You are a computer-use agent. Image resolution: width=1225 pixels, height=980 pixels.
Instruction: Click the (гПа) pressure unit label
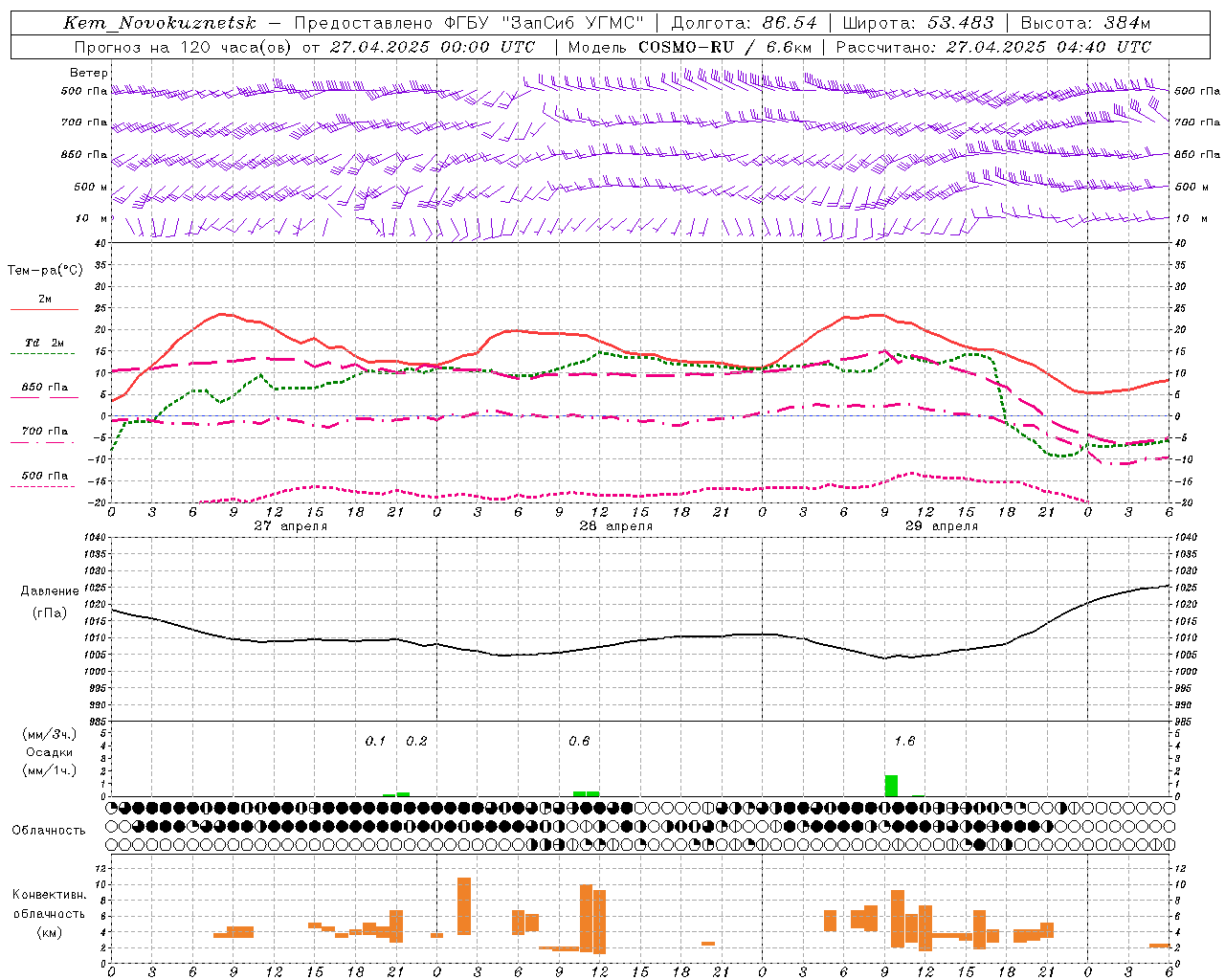pos(49,613)
